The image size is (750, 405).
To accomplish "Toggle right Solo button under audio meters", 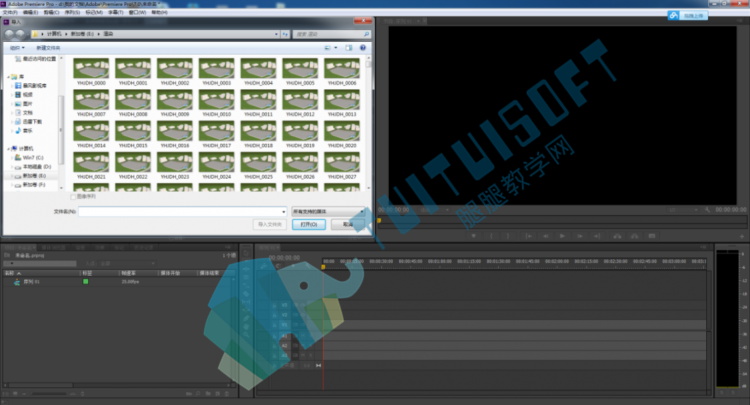I will click(733, 393).
